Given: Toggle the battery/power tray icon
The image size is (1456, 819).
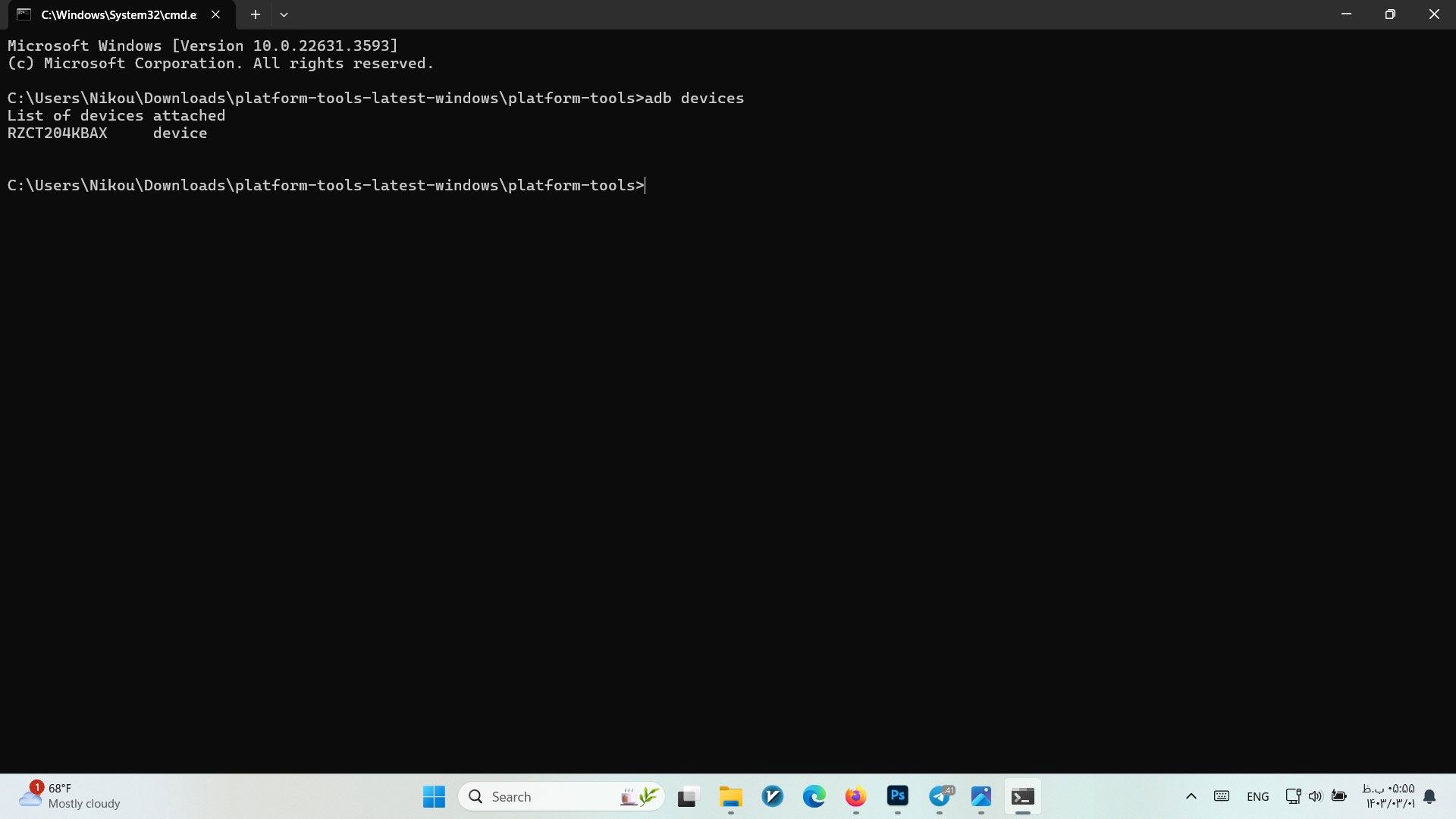Looking at the screenshot, I should pos(1341,796).
